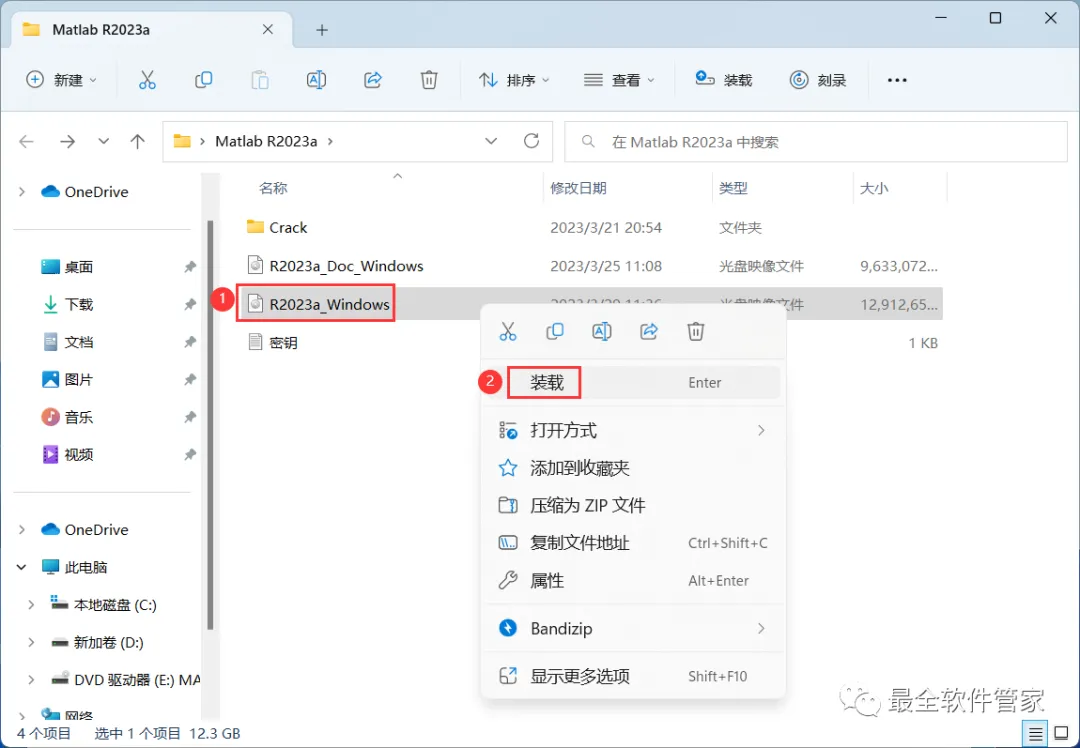Click the breadcrumb chevron after Matlab R2023a
Viewport: 1080px width, 748px height.
(x=330, y=142)
